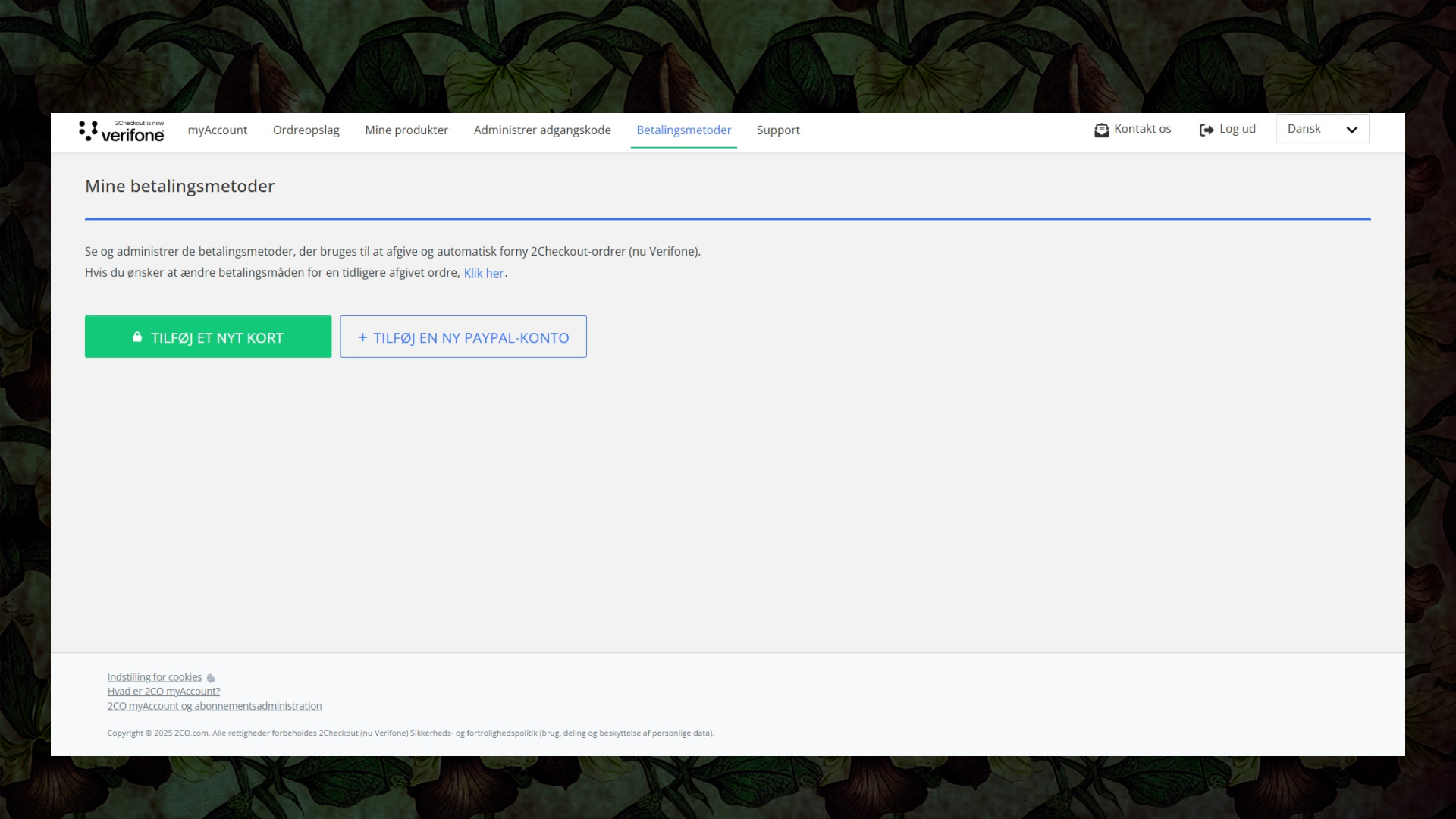Open the 2CO myAccount og abonnementsadministration link
The width and height of the screenshot is (1456, 819).
click(215, 706)
